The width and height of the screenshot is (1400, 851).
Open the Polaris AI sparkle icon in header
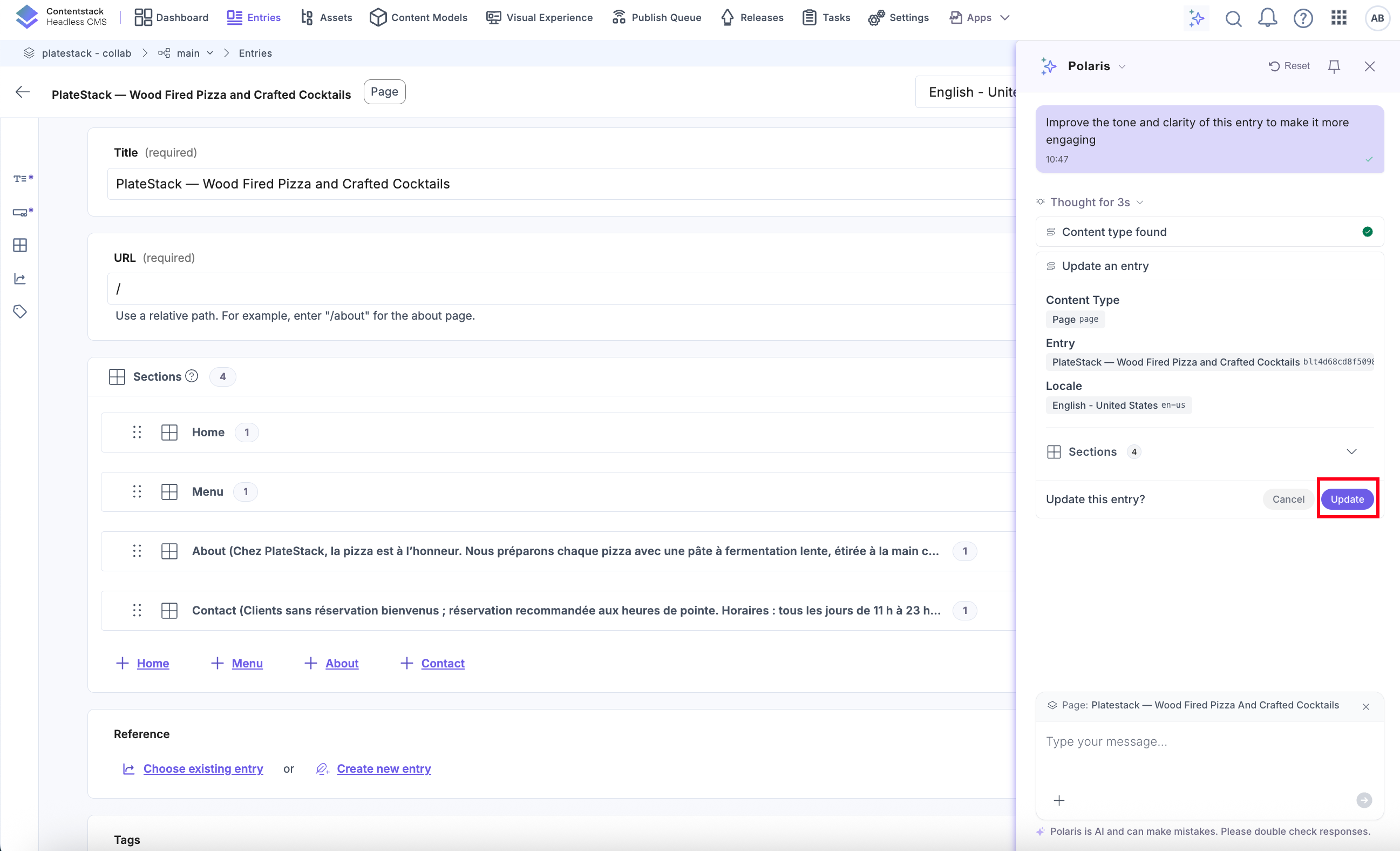[x=1196, y=18]
